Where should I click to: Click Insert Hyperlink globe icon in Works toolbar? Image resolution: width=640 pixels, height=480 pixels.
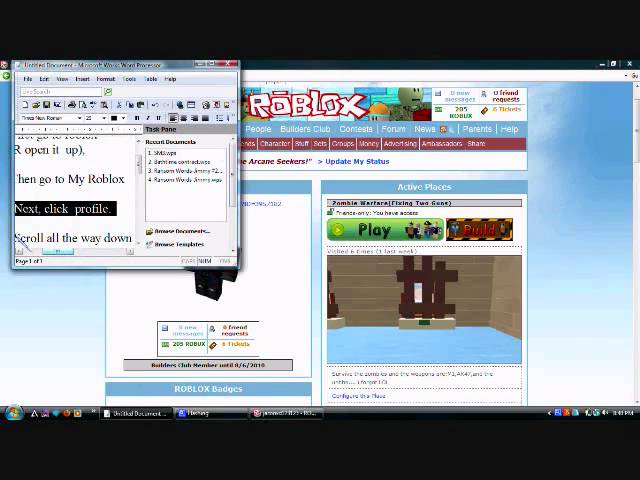180,105
